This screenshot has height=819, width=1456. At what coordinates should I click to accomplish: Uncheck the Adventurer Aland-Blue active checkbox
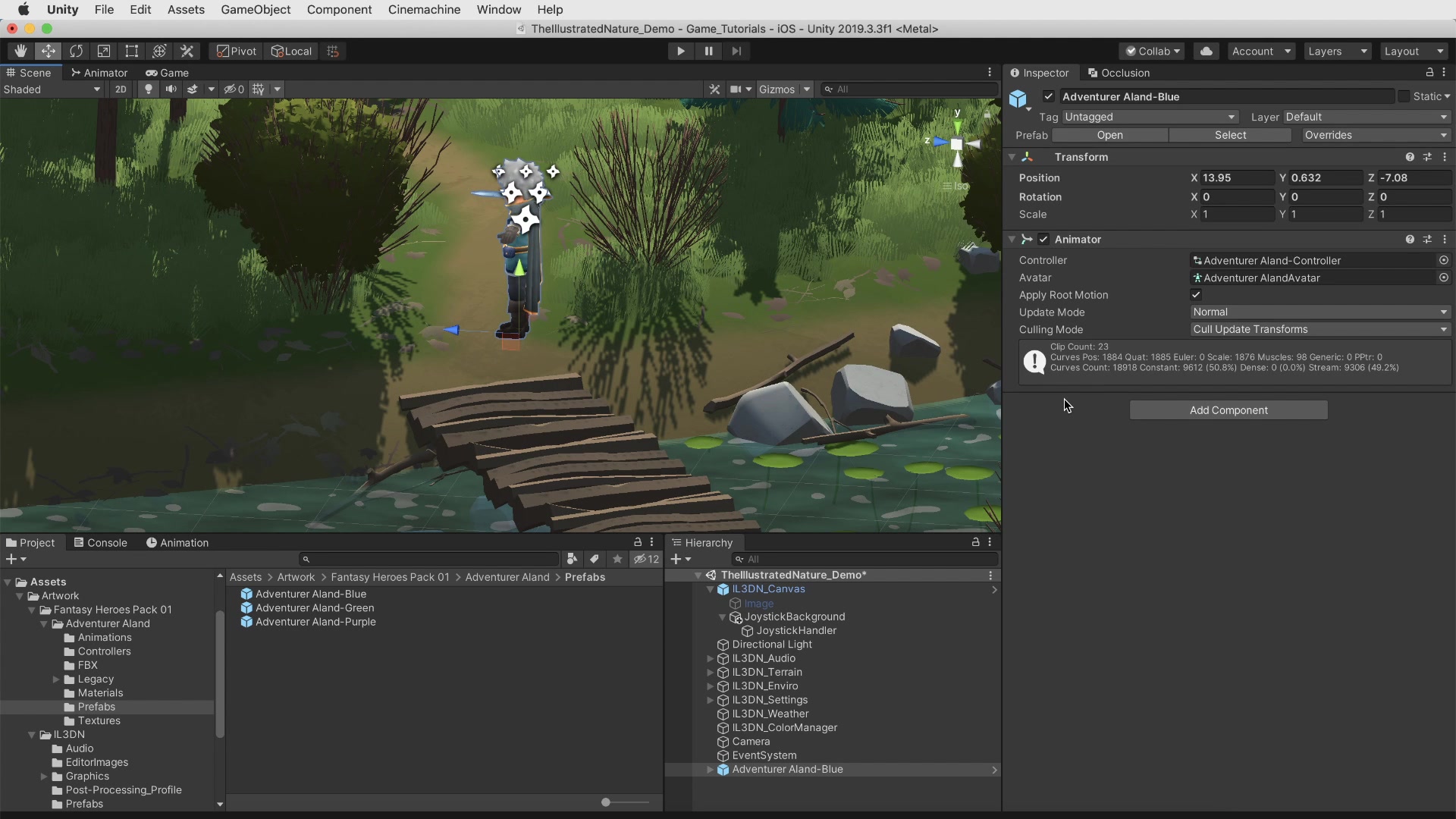click(x=1048, y=96)
